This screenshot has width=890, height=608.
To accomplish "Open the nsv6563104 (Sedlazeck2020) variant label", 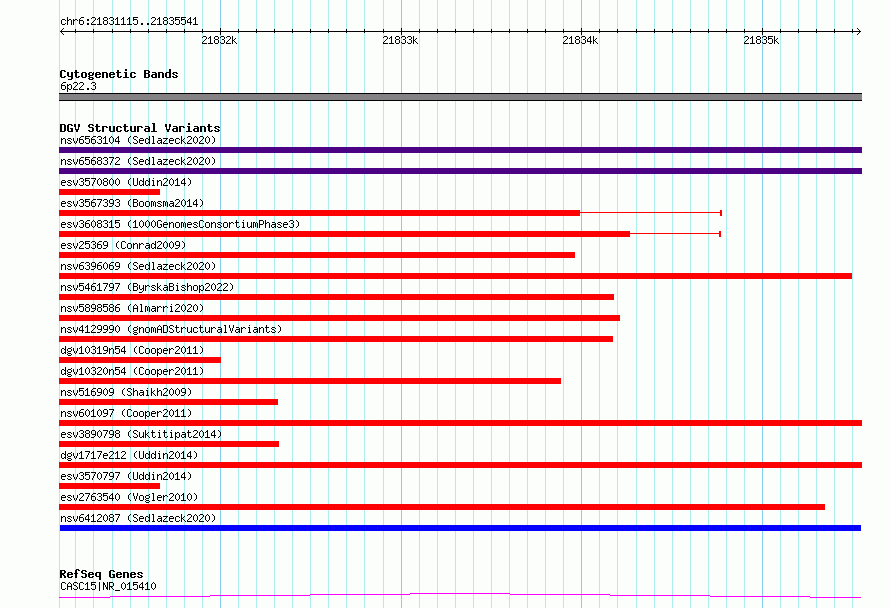I will (x=138, y=140).
